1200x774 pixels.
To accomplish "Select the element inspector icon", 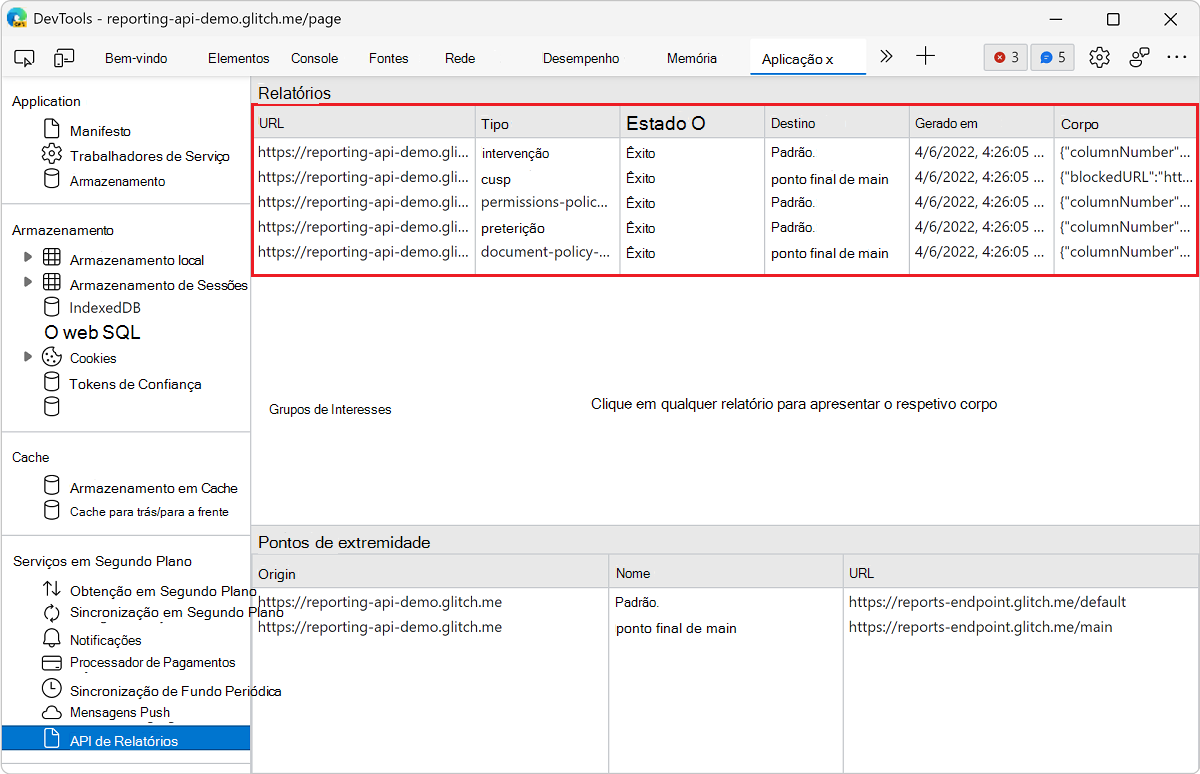I will [24, 57].
